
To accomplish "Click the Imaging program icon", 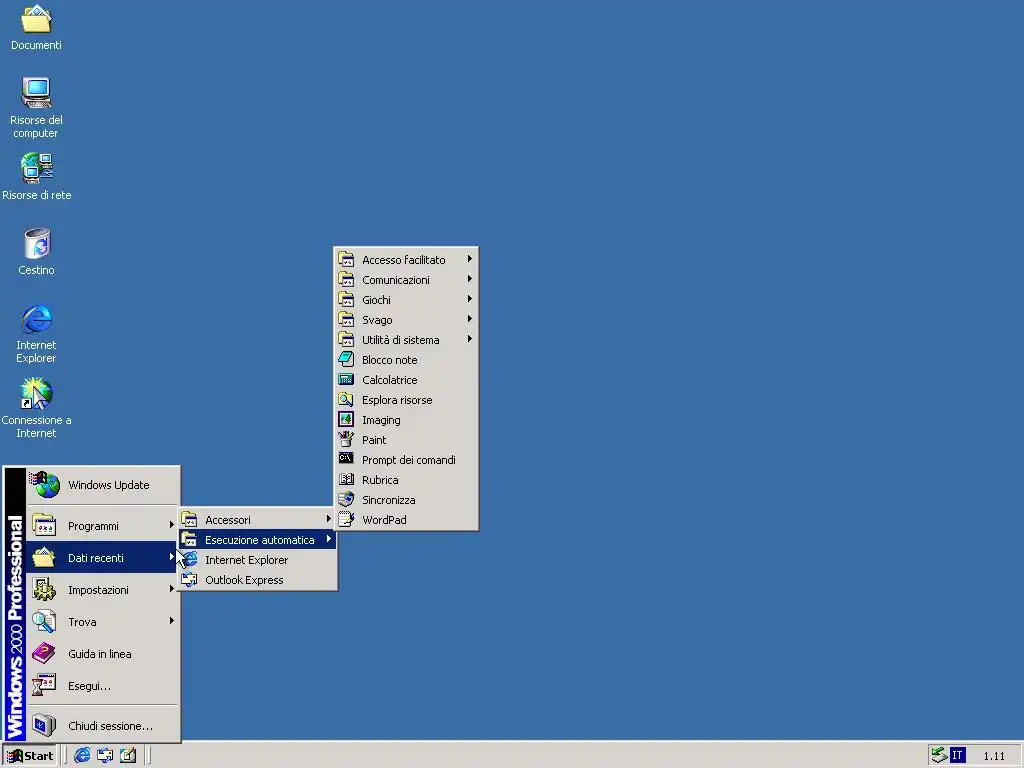I will click(x=346, y=419).
